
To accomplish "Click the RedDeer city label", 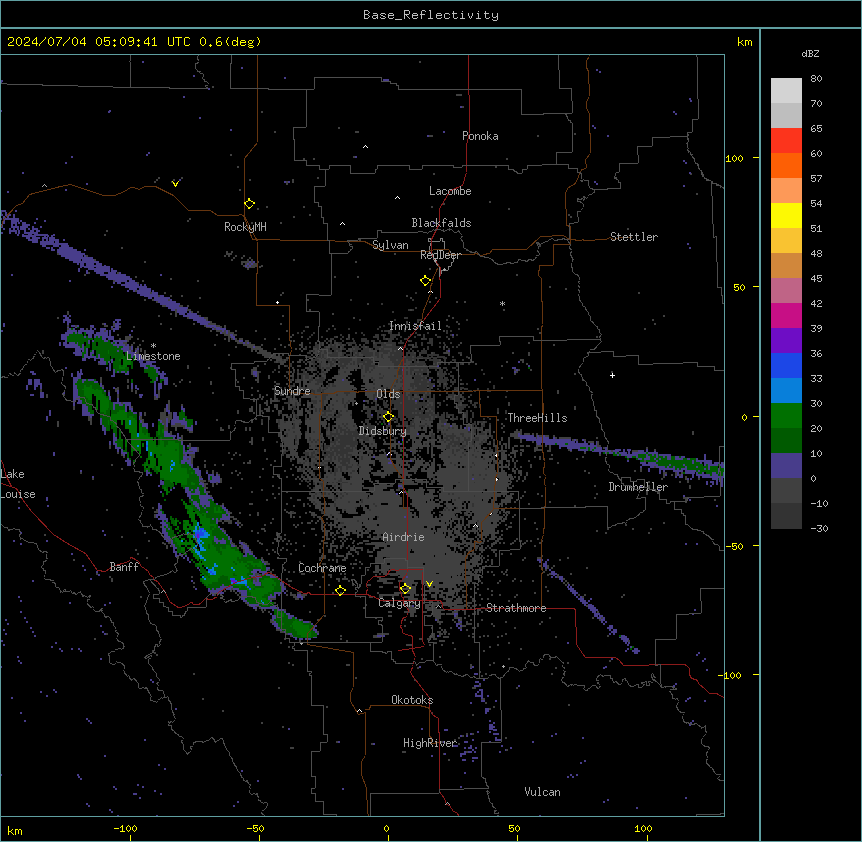I will tap(440, 255).
